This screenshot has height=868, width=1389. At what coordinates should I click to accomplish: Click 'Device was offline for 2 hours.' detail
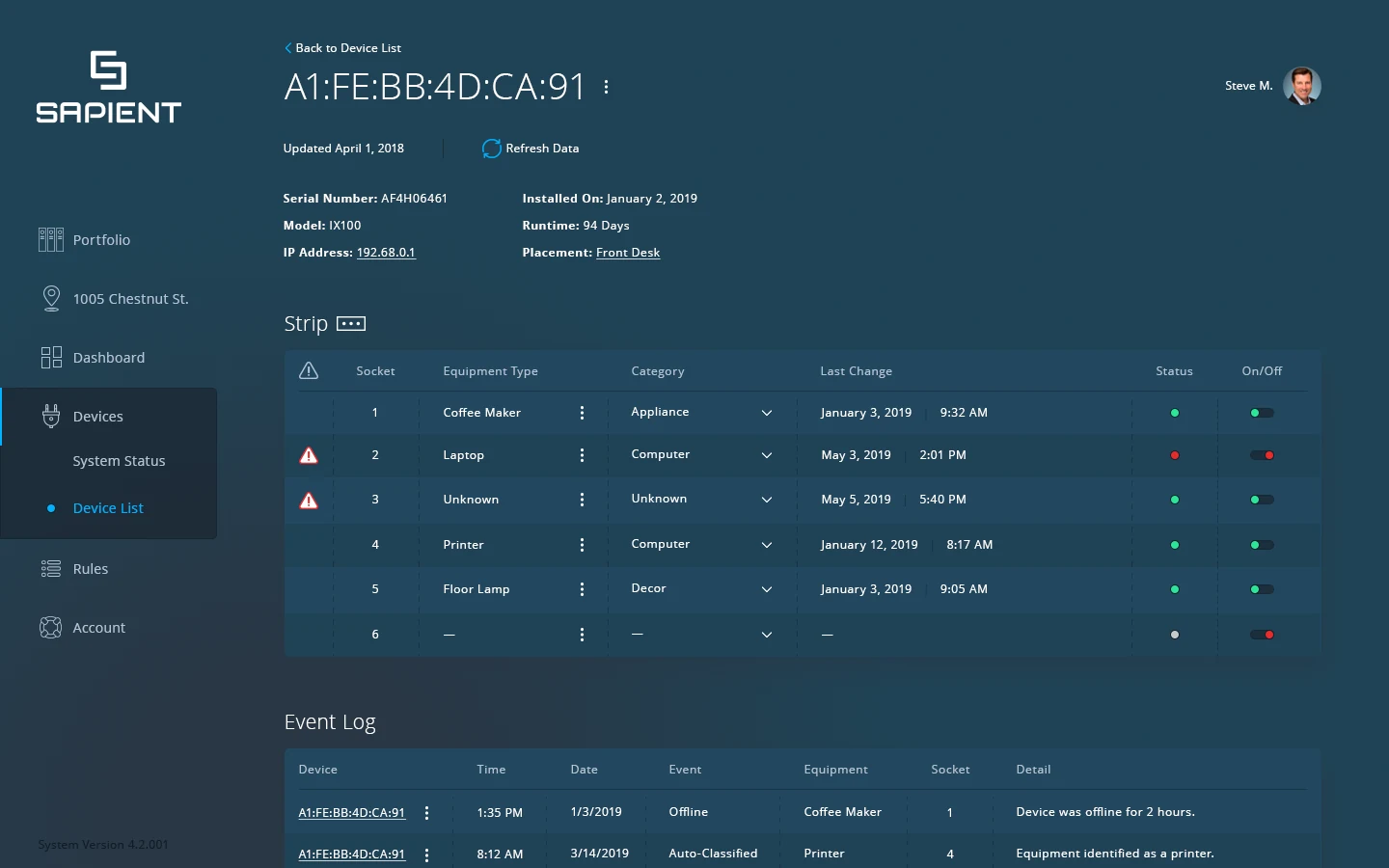[x=1105, y=812]
